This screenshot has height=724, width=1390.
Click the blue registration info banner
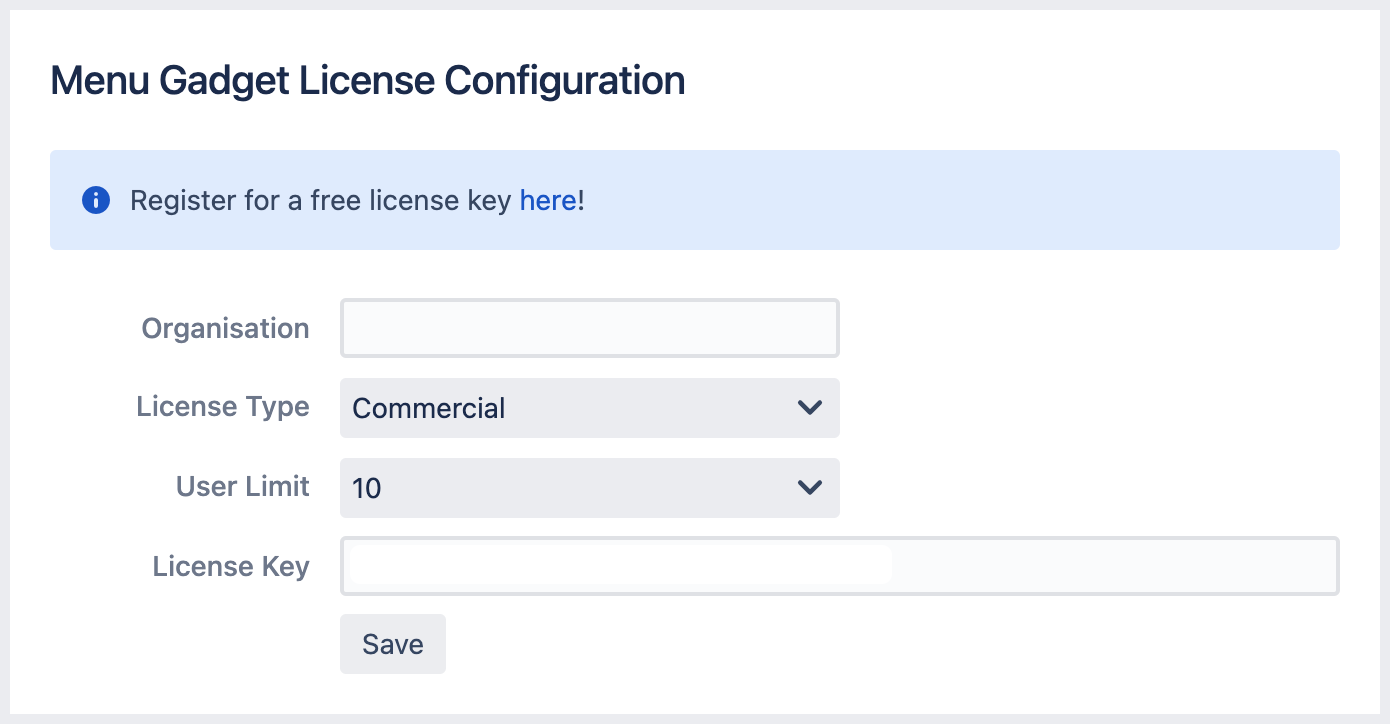(x=695, y=200)
